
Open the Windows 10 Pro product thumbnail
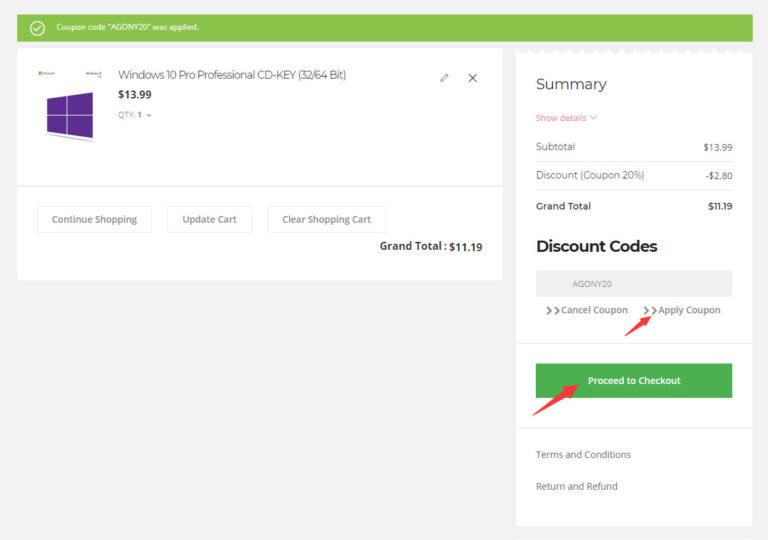click(x=70, y=115)
